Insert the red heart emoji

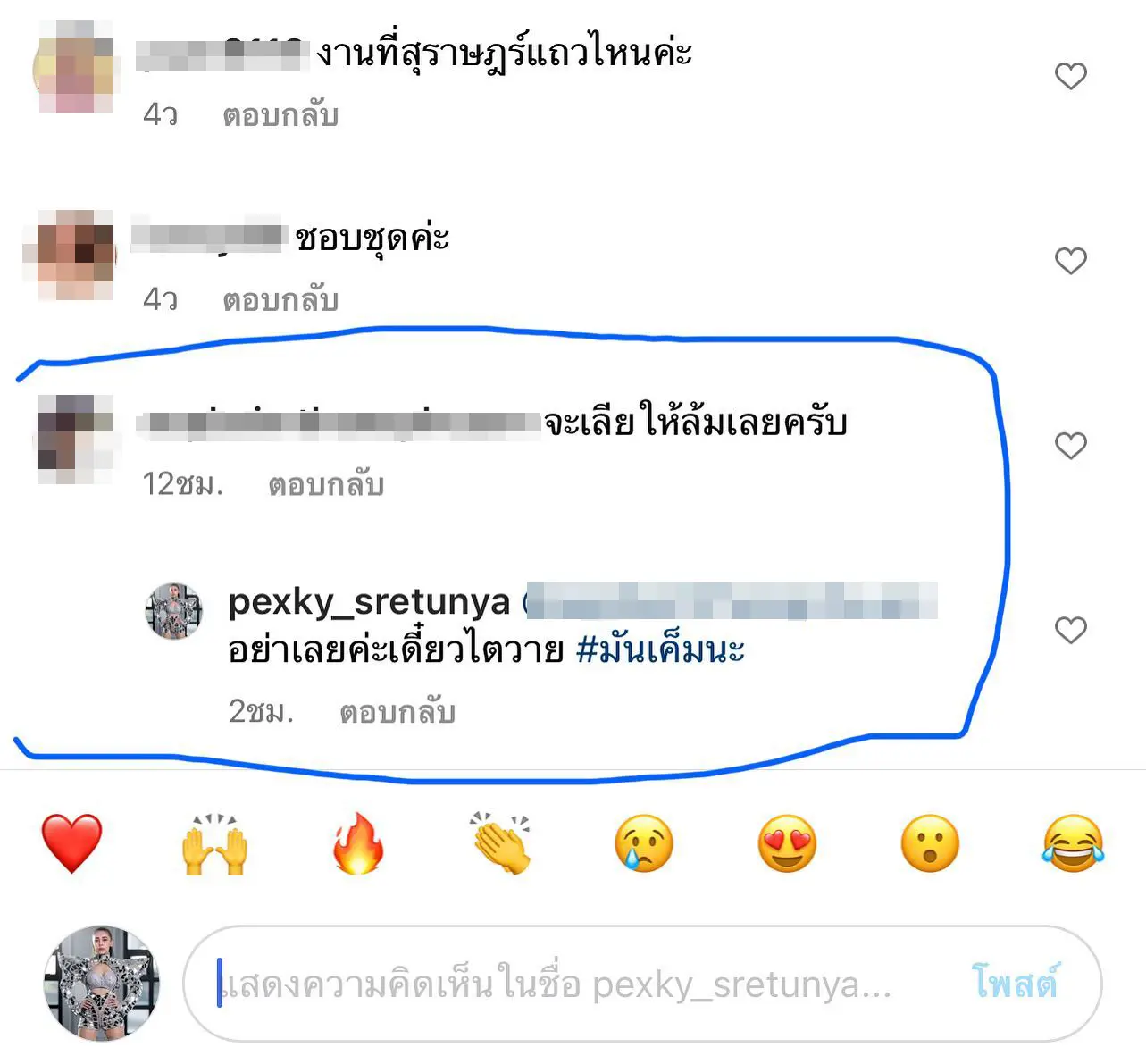click(71, 843)
